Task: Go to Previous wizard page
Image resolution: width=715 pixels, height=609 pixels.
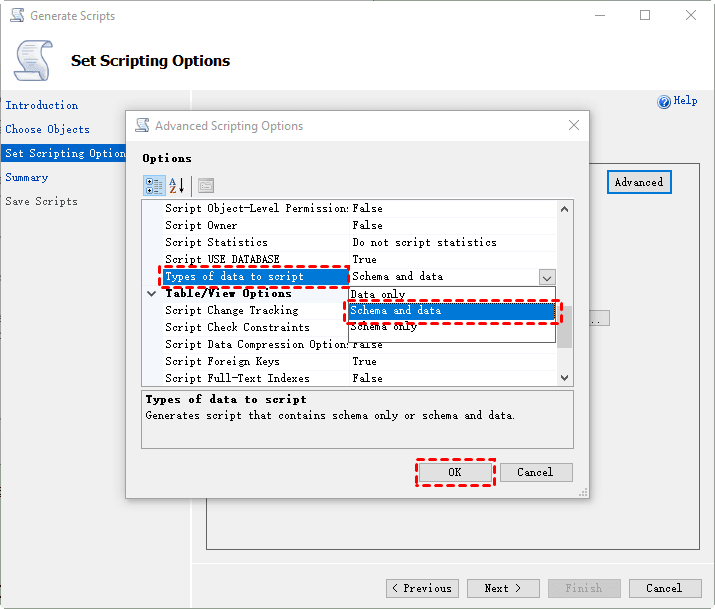Action: coord(422,588)
